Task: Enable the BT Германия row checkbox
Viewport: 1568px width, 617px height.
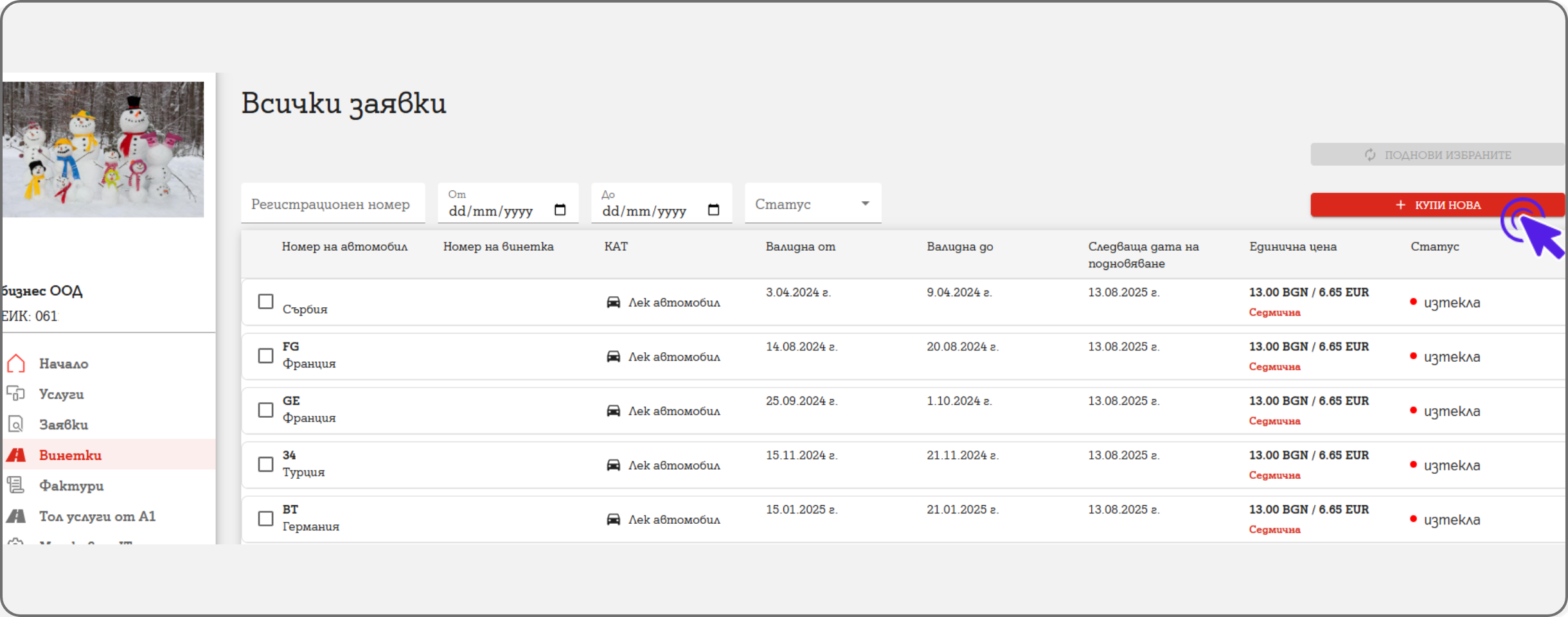Action: click(265, 519)
